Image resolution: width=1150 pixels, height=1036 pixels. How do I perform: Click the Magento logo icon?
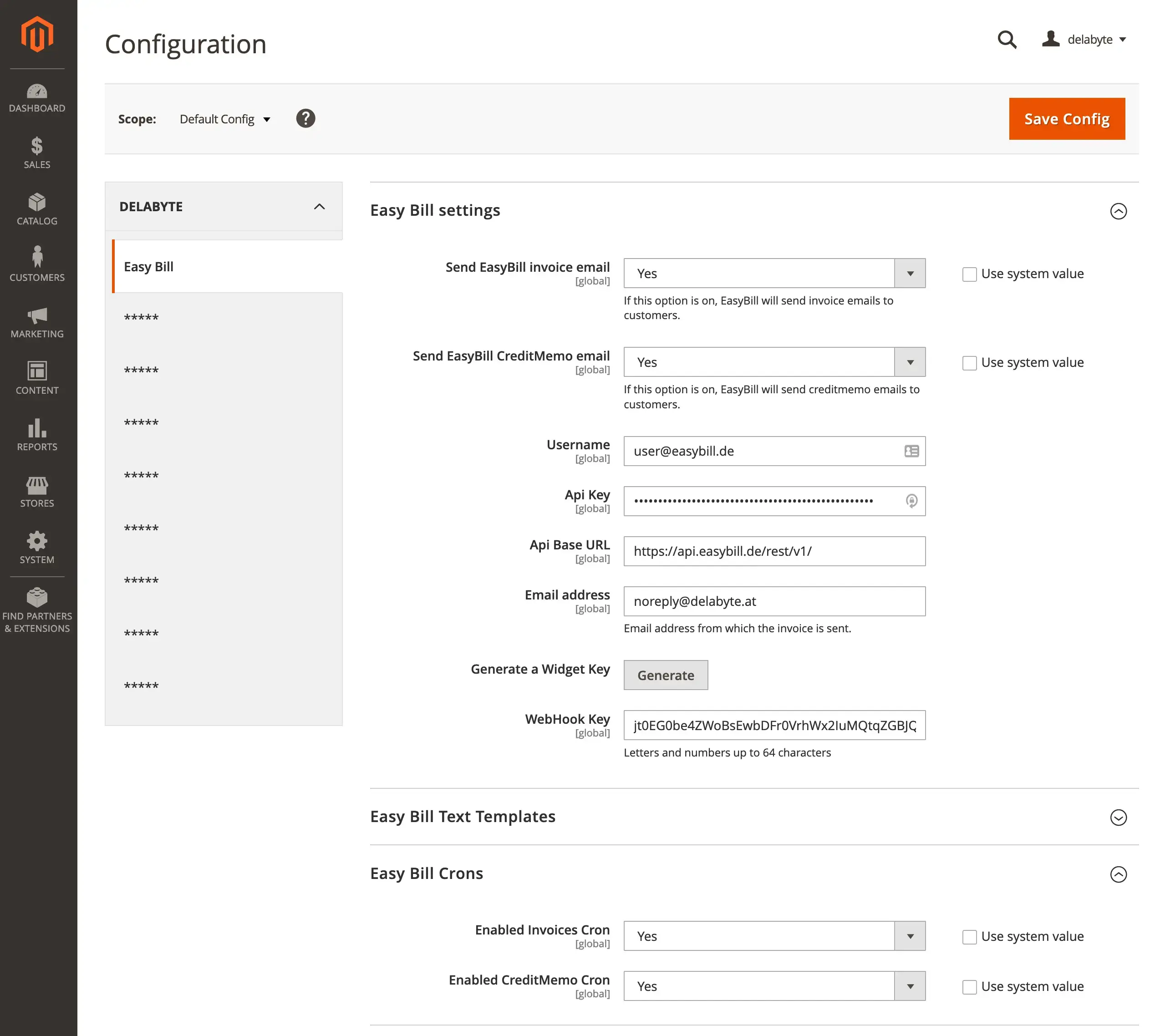[x=37, y=34]
